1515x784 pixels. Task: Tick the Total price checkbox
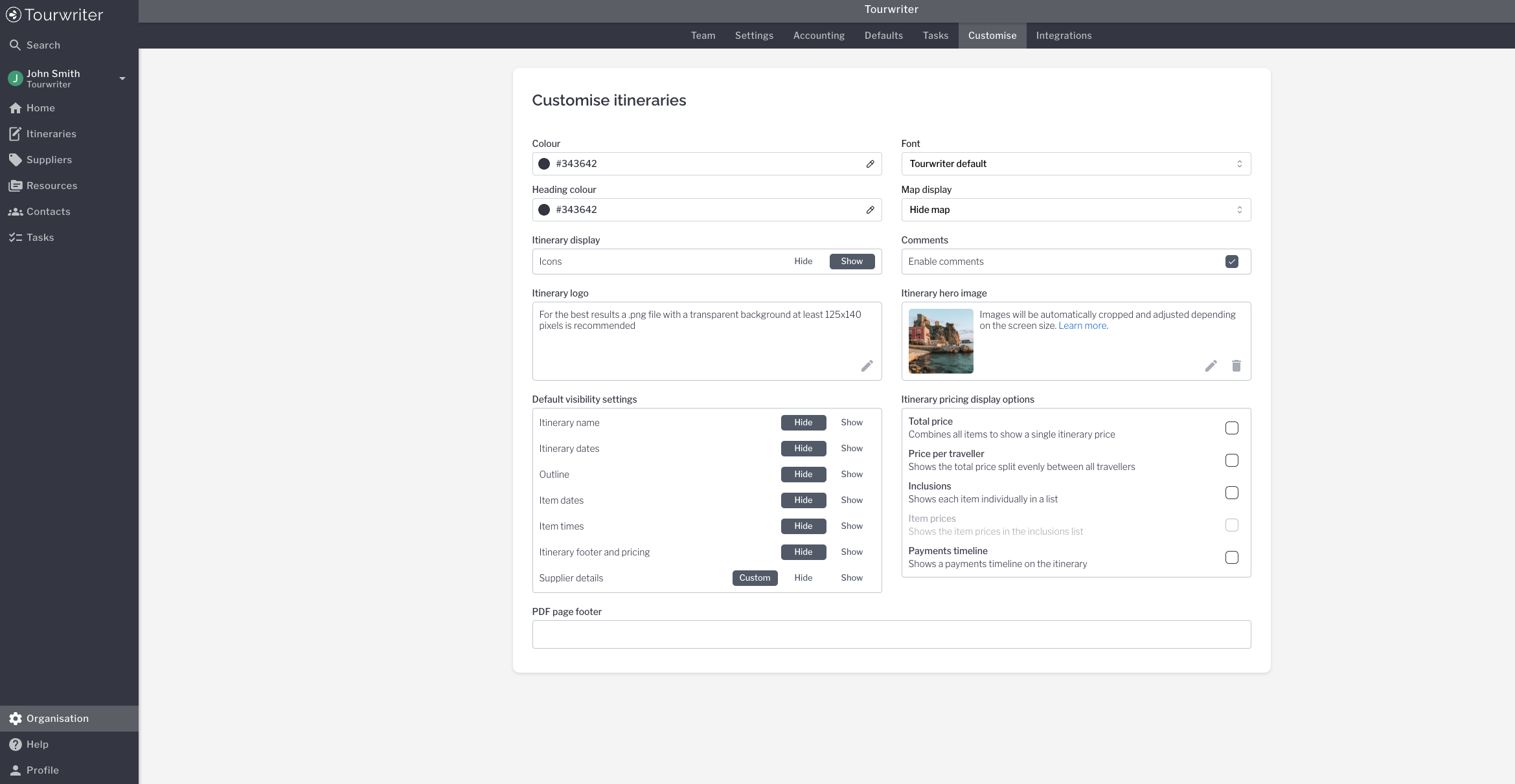(1231, 428)
